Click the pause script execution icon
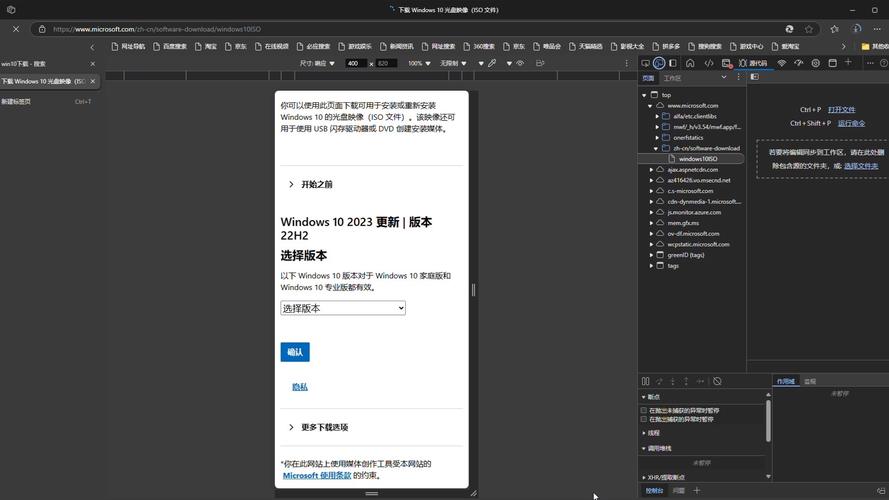889x500 pixels. [645, 382]
